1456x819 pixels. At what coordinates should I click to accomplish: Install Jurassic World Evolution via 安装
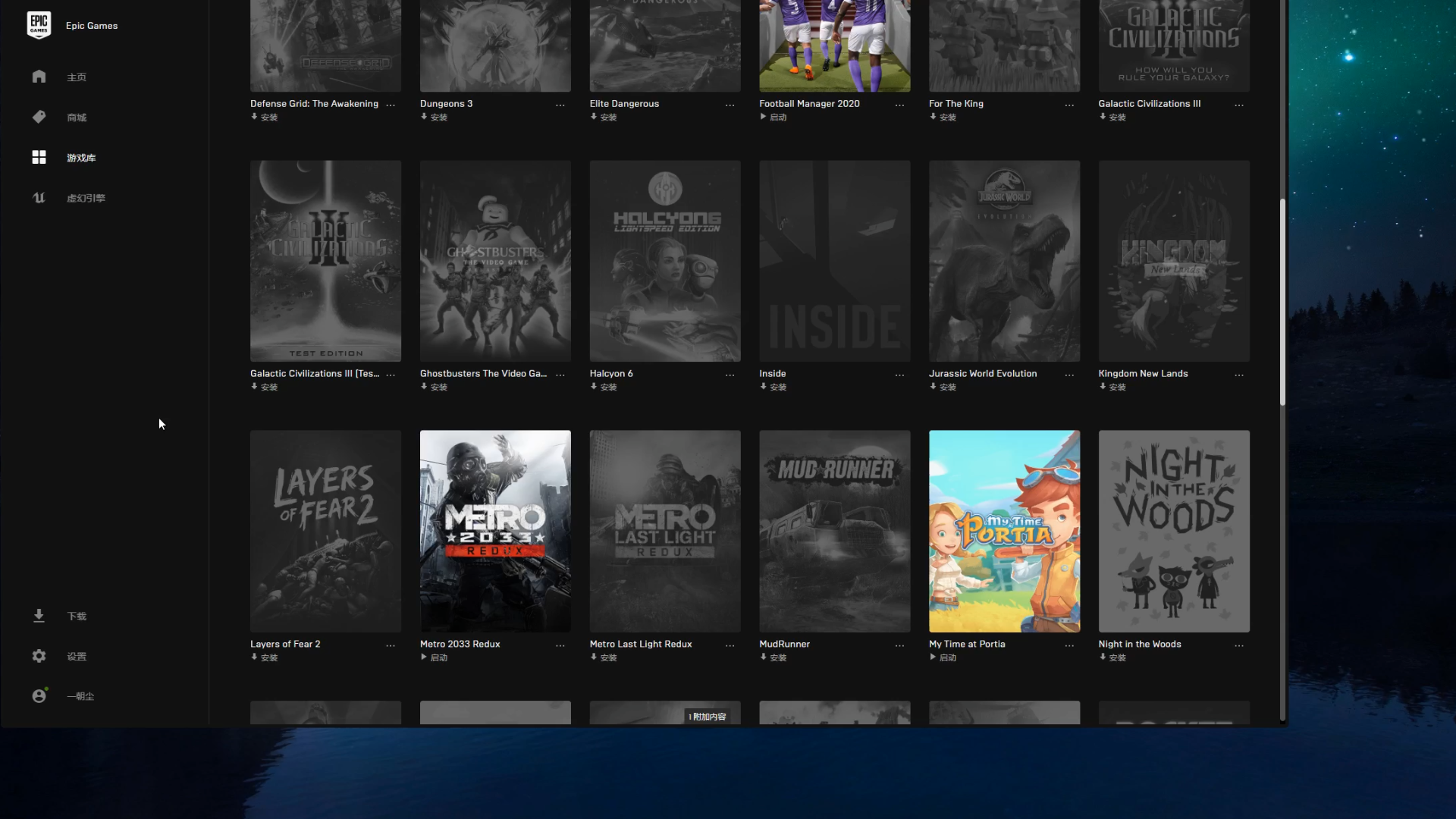(x=943, y=387)
